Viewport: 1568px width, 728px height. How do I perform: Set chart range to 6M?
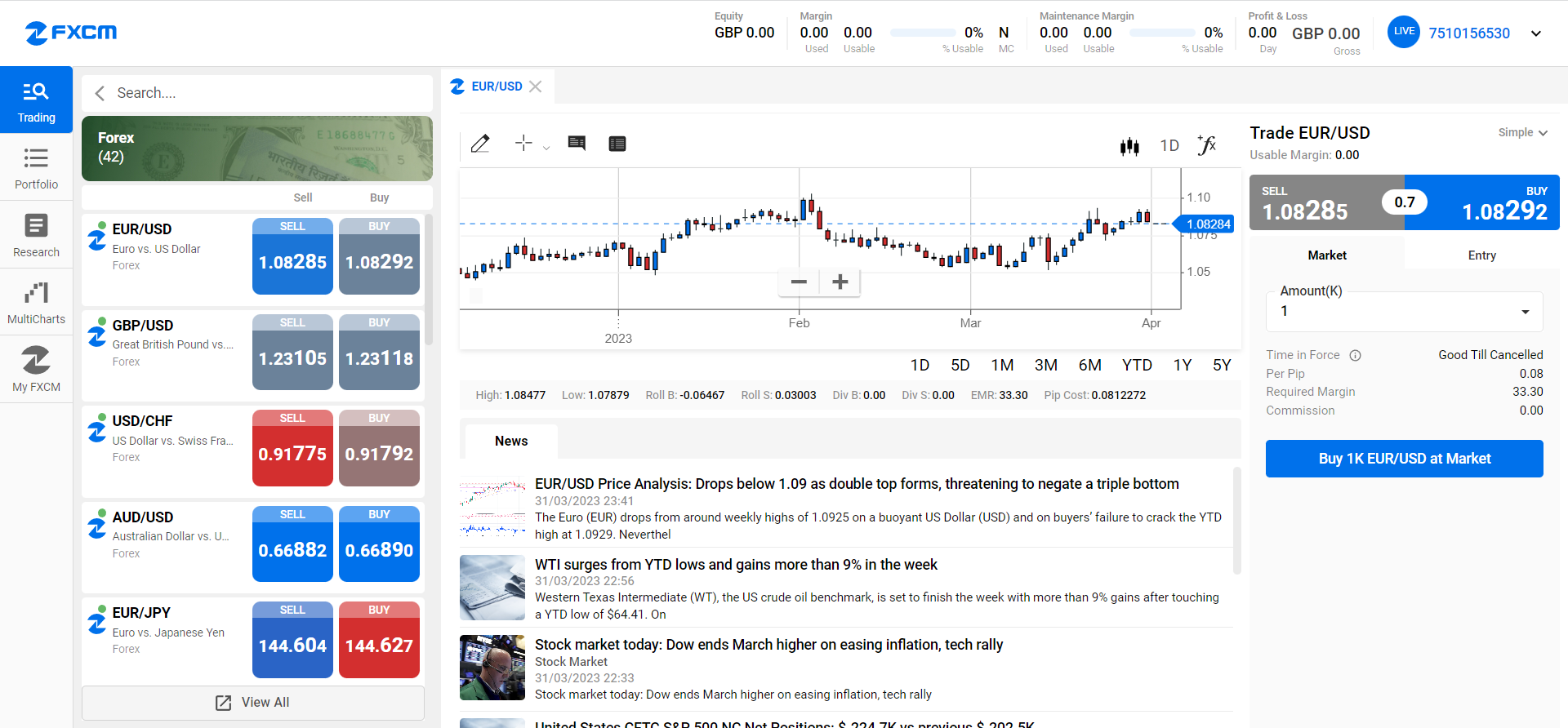pos(1089,366)
